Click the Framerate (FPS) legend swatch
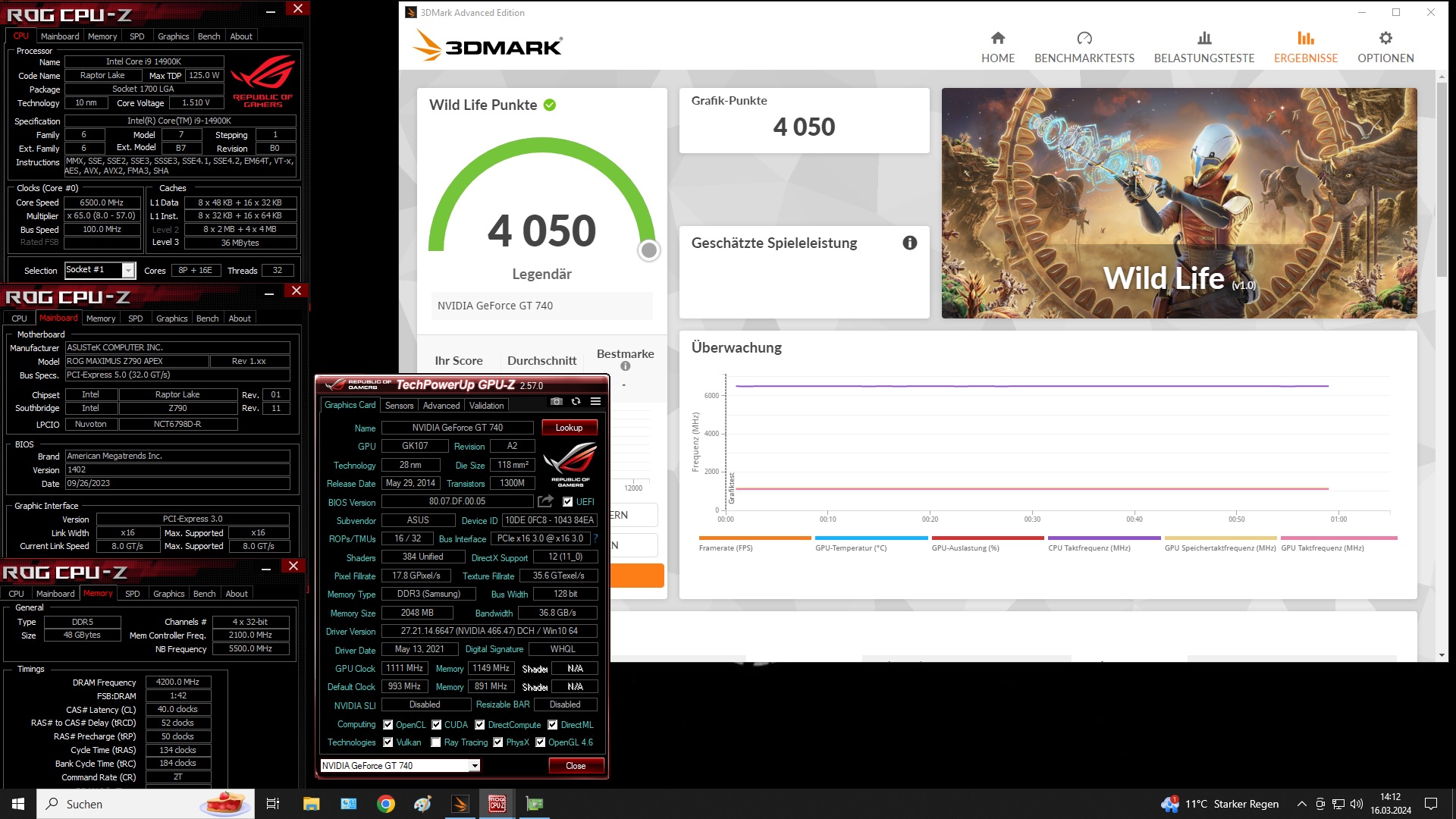The height and width of the screenshot is (819, 1456). pyautogui.click(x=755, y=538)
